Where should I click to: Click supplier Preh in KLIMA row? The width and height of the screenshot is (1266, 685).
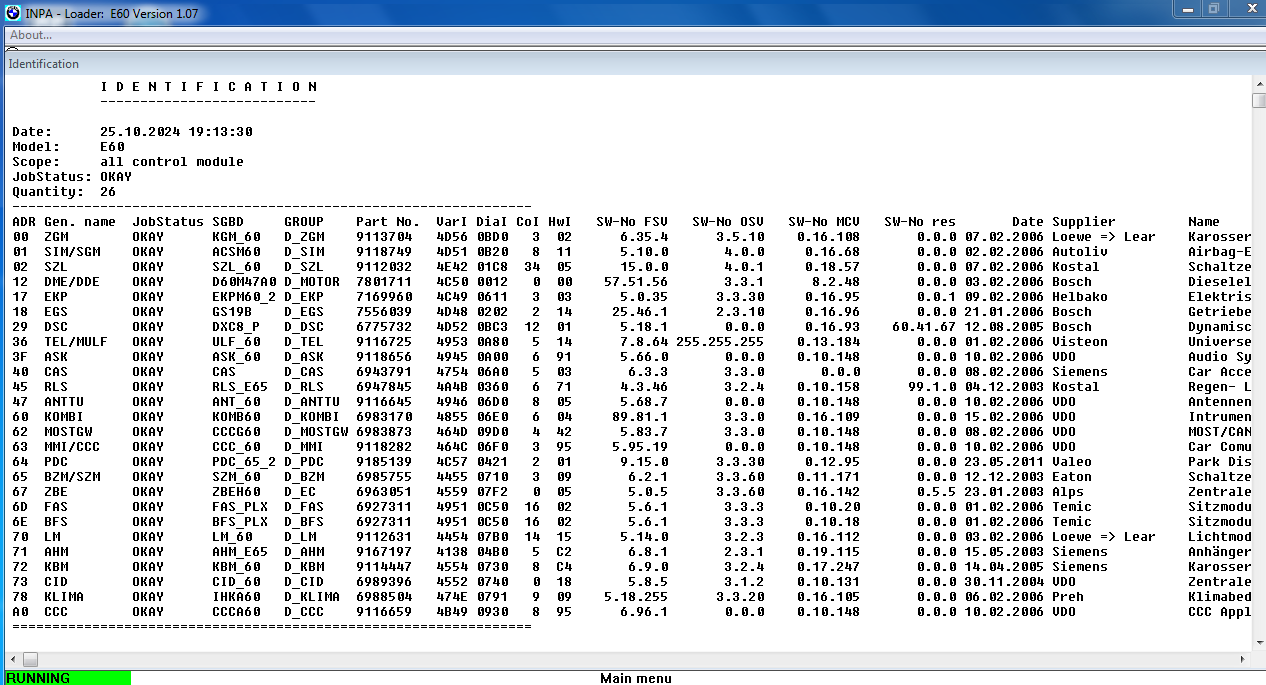(1068, 596)
